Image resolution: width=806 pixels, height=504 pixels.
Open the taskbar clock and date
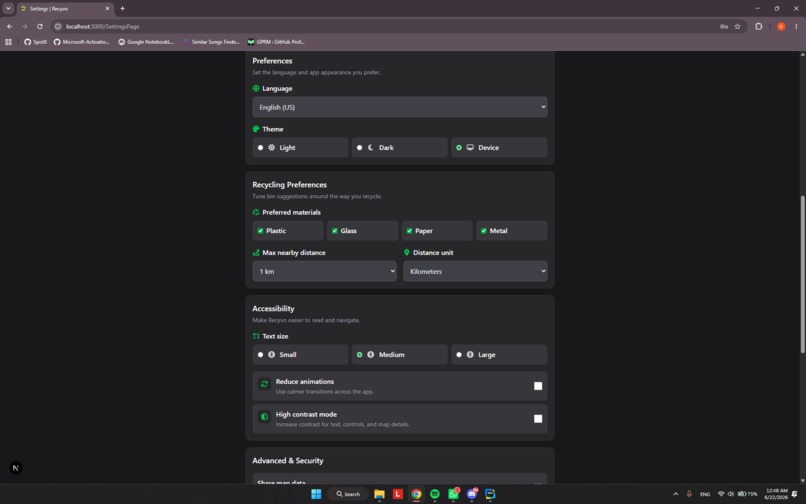tap(776, 494)
